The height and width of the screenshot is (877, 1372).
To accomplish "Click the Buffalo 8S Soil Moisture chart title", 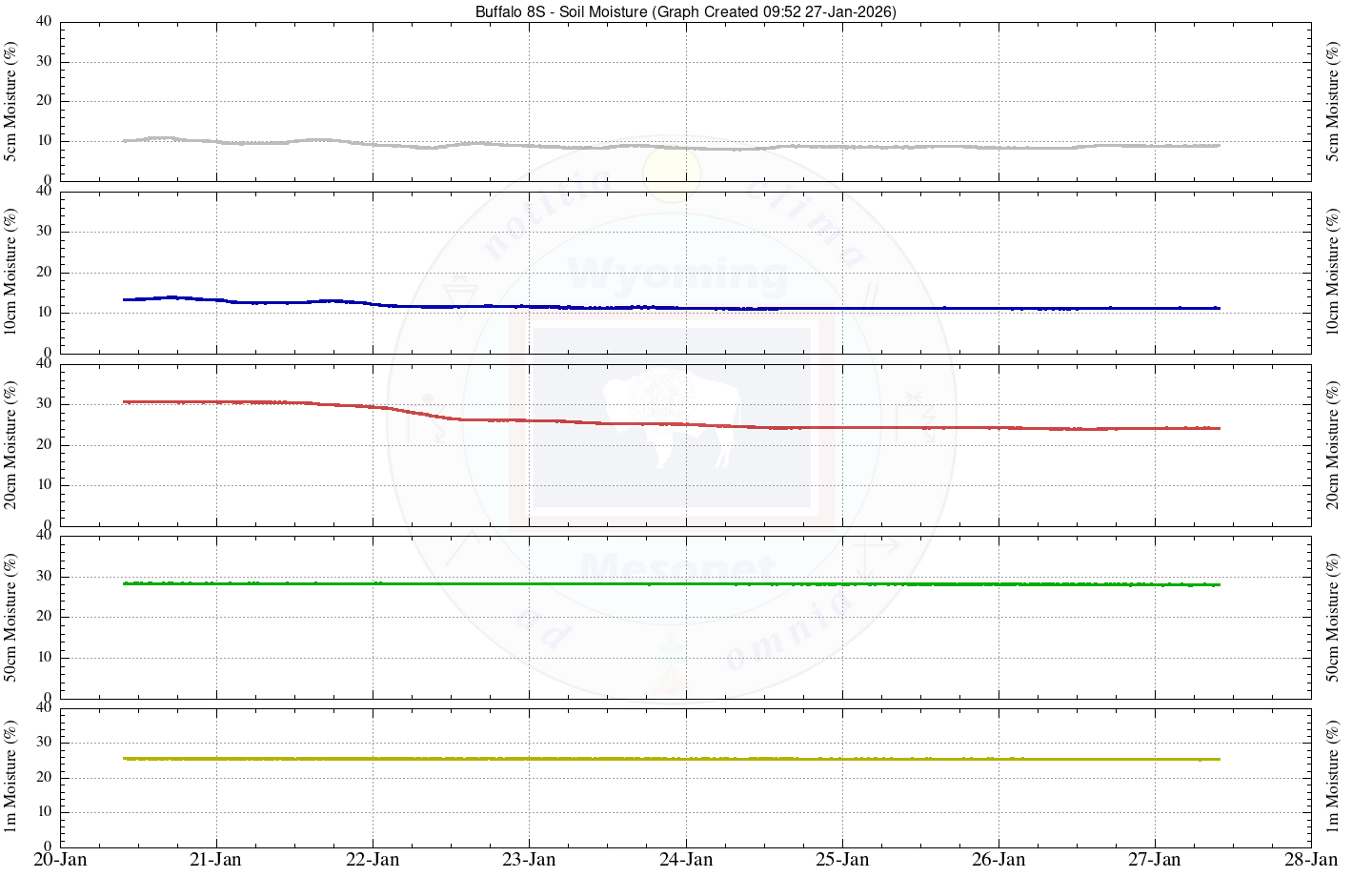I will click(x=685, y=11).
